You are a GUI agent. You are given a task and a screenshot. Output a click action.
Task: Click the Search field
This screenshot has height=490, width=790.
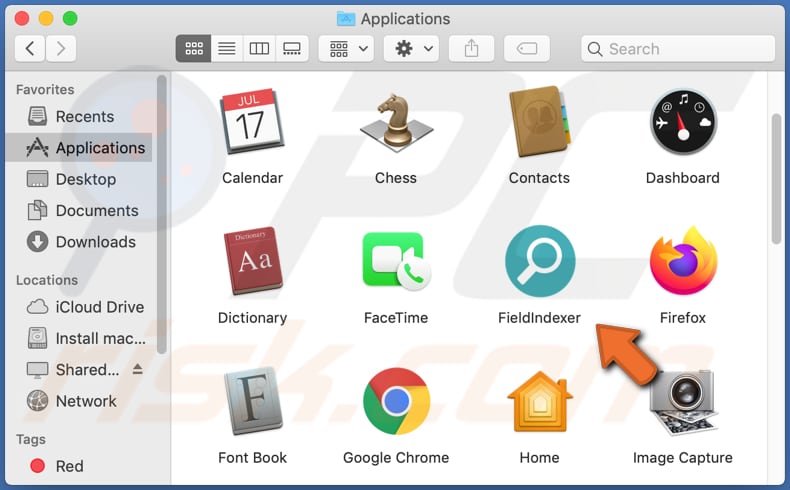(x=678, y=49)
